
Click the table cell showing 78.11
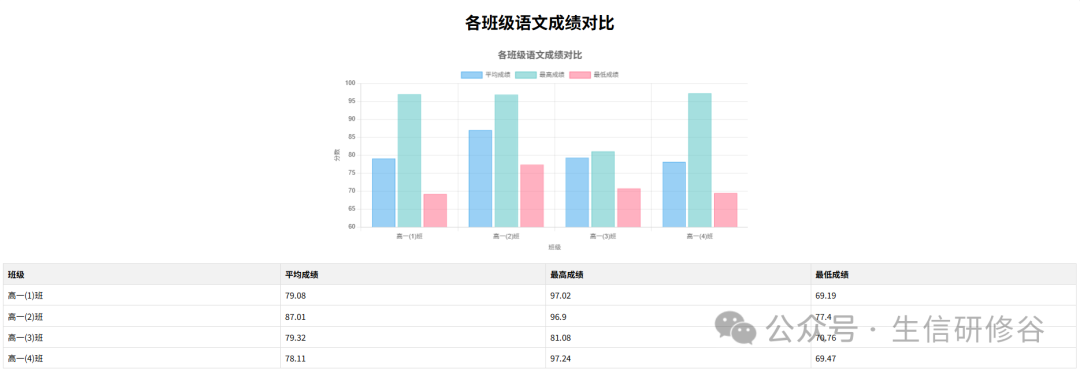click(x=413, y=359)
